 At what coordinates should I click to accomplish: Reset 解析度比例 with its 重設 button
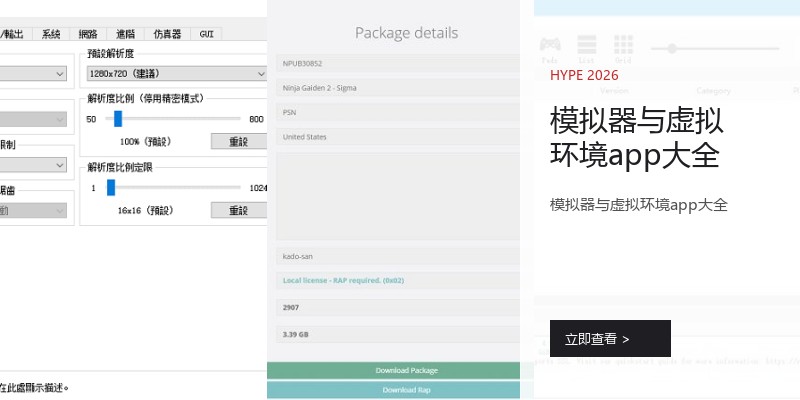tap(239, 142)
